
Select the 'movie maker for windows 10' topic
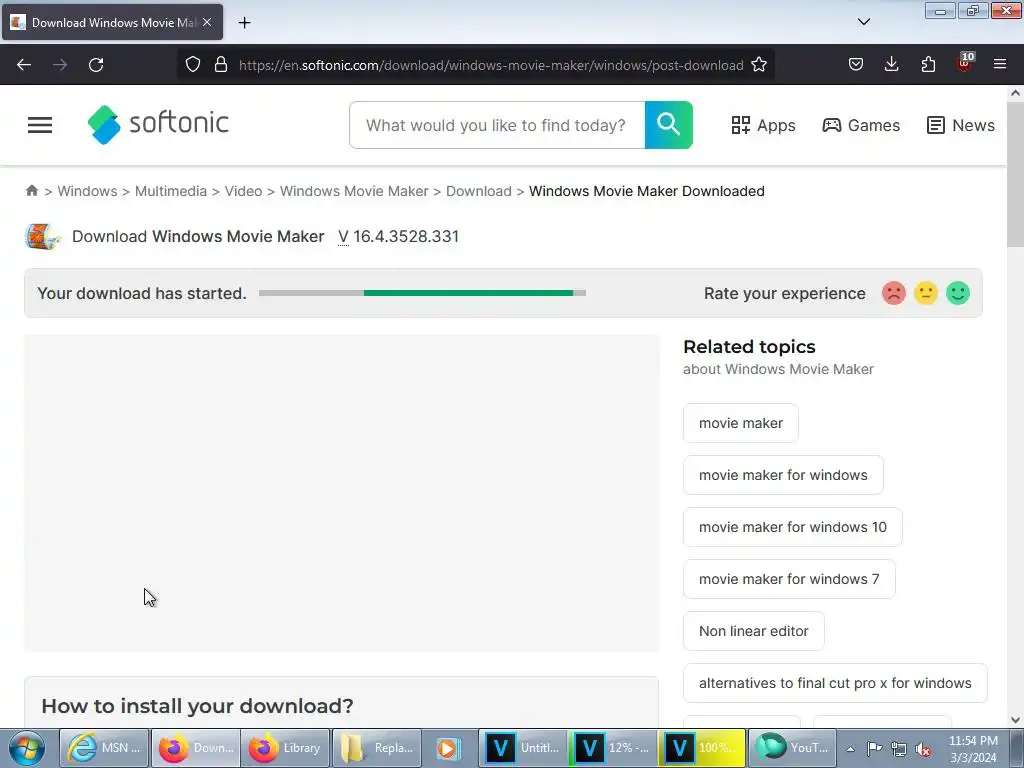coord(793,527)
